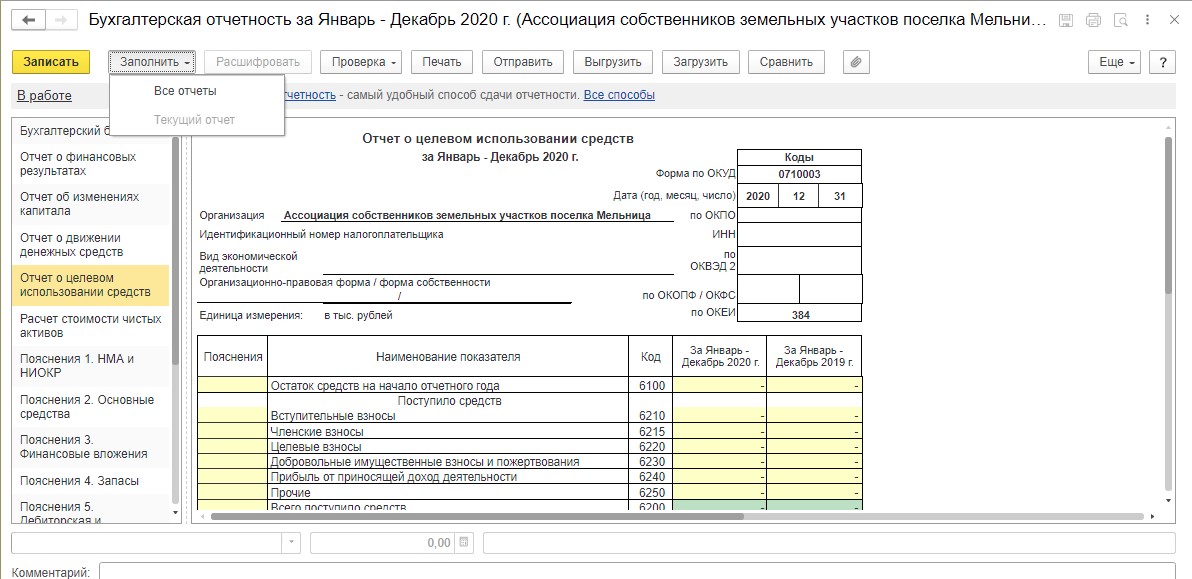Open Пояснения 3. Финансовые вложения
Screen dimensions: 1192x579
click(x=90, y=447)
